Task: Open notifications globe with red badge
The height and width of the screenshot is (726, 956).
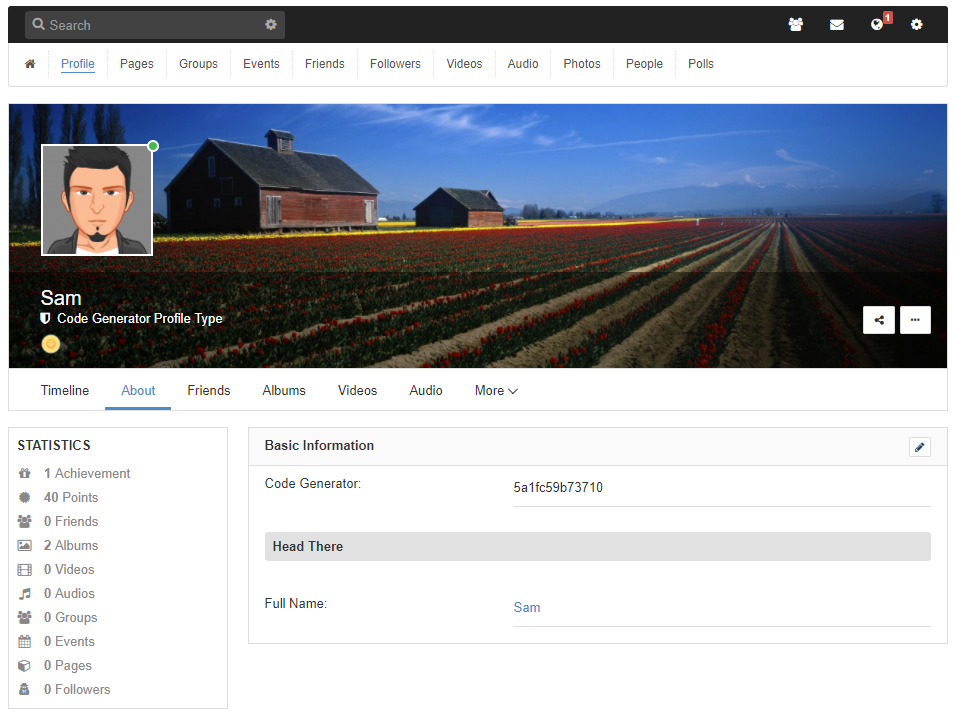Action: tap(878, 25)
